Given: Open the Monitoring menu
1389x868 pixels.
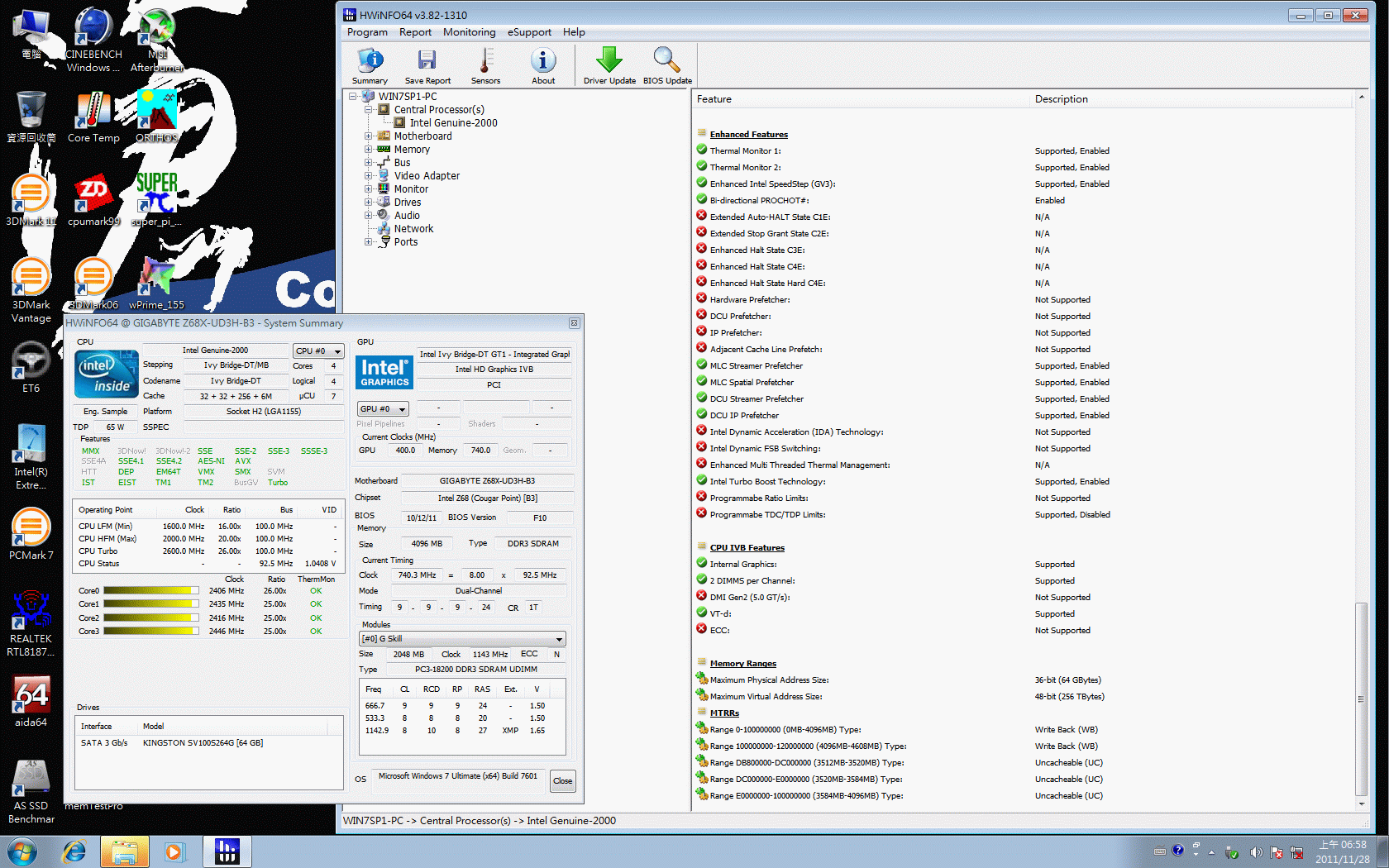Looking at the screenshot, I should 469,32.
